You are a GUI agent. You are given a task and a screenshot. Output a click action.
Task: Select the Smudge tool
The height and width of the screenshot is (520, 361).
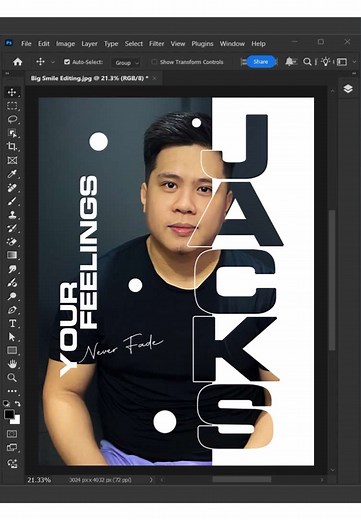pos(12,269)
